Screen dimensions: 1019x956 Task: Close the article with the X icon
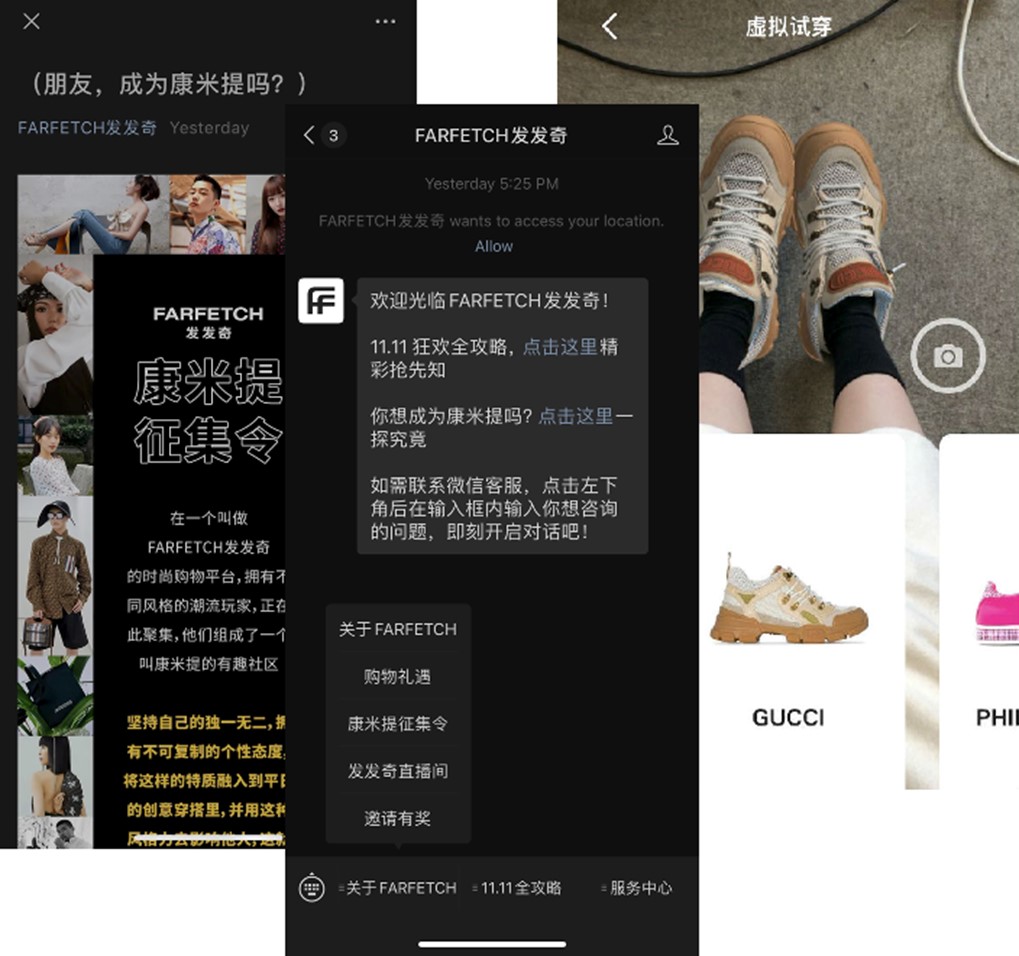[31, 21]
